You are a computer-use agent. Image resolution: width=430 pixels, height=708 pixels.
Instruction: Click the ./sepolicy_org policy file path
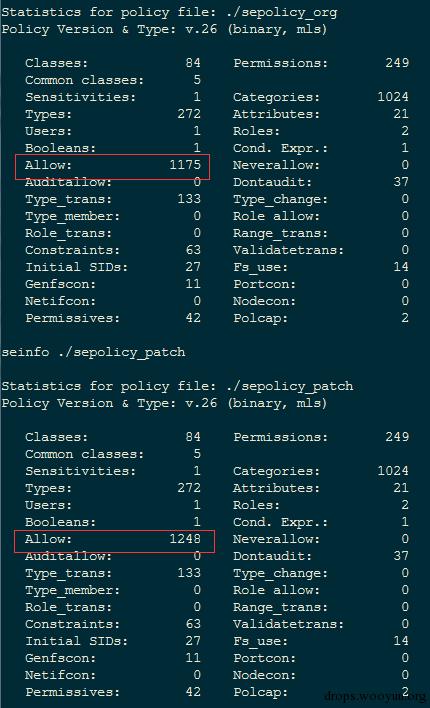(289, 12)
